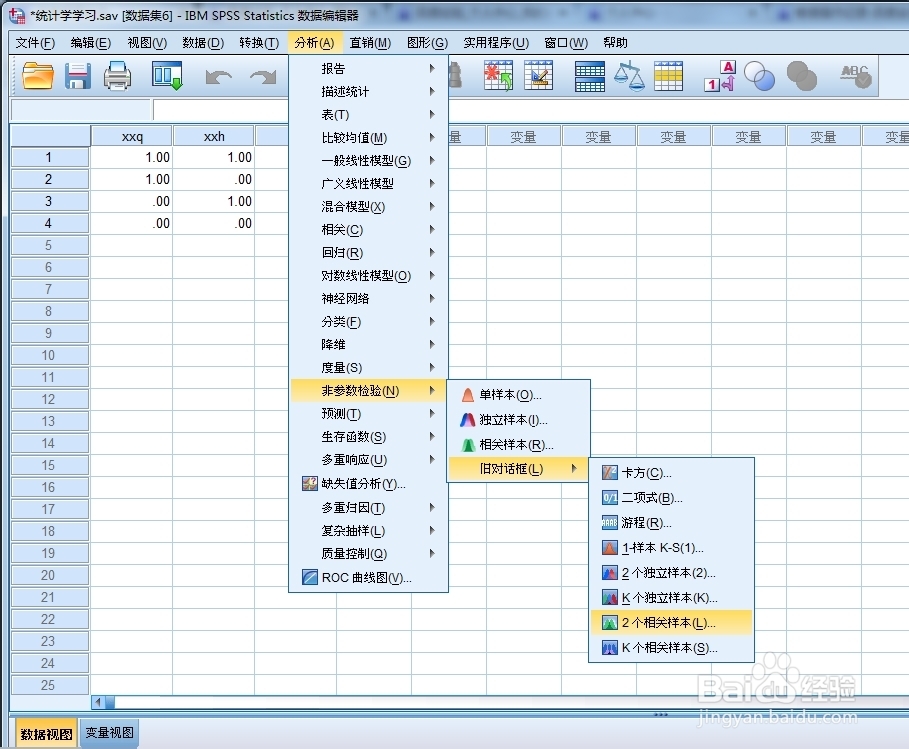This screenshot has height=749, width=909.
Task: Click the weight cases scales icon
Action: (x=629, y=77)
